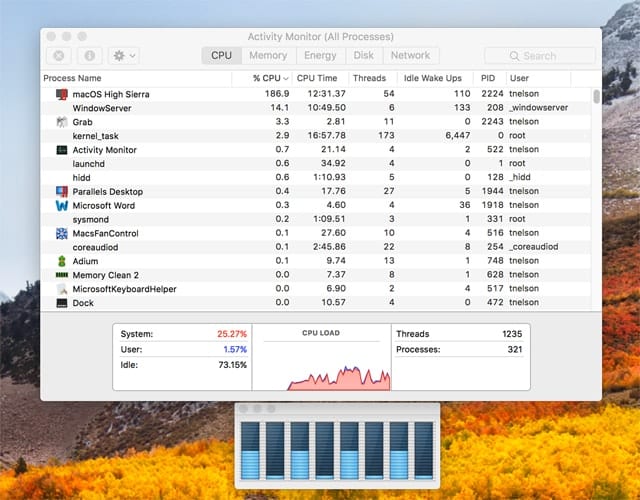Click the Parallels Desktop process icon

[62, 191]
